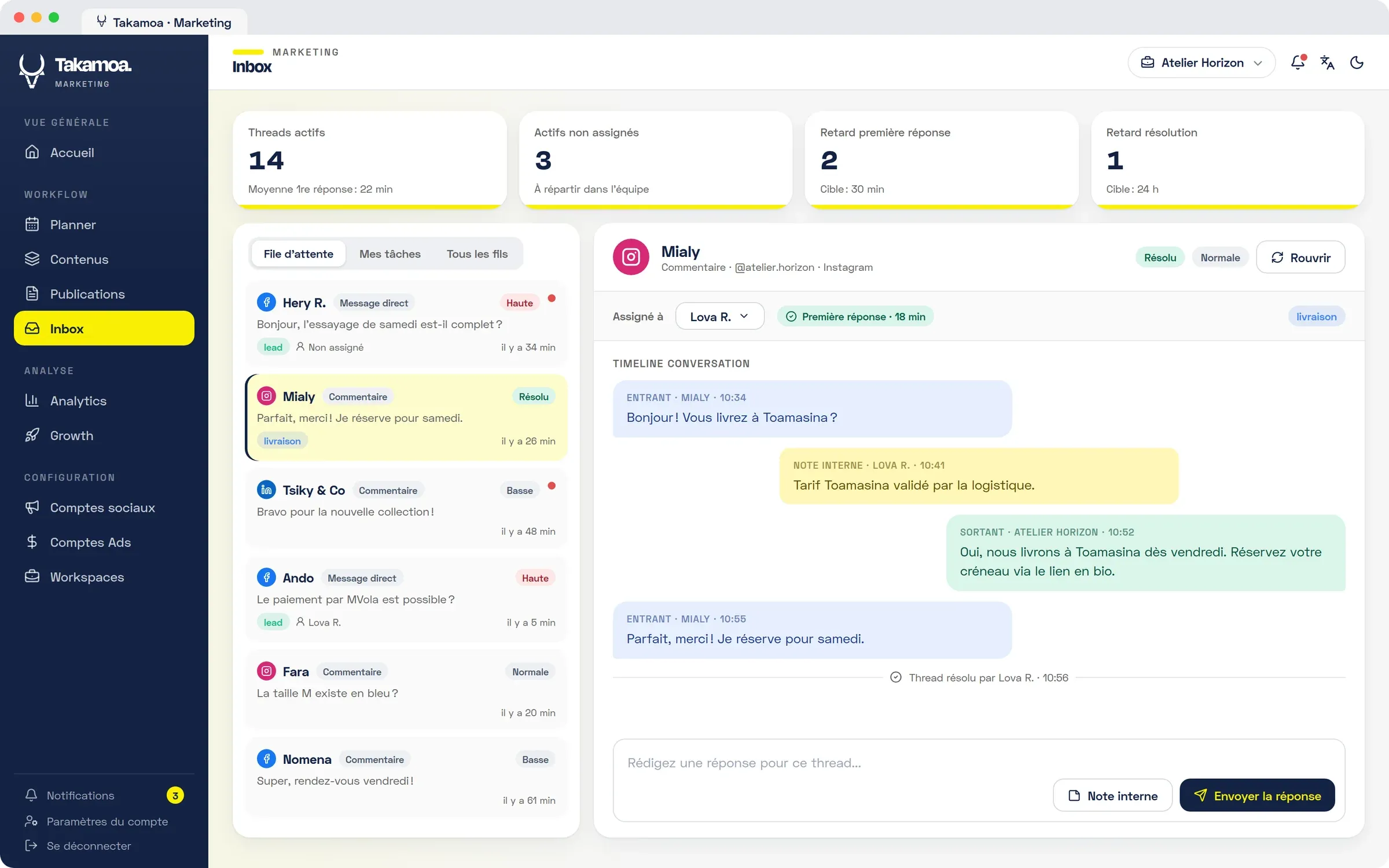The height and width of the screenshot is (868, 1389).
Task: Select Inbox in the sidebar
Action: pyautogui.click(x=104, y=328)
